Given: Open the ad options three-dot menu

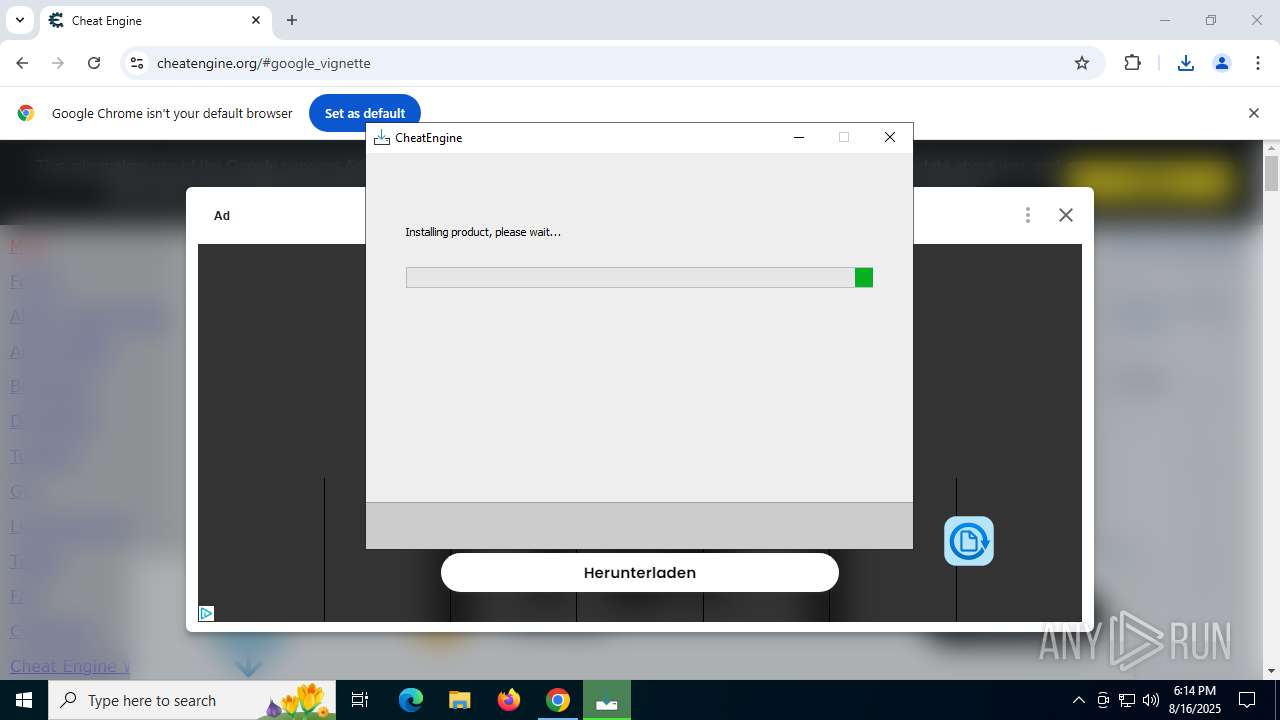Looking at the screenshot, I should 1027,215.
